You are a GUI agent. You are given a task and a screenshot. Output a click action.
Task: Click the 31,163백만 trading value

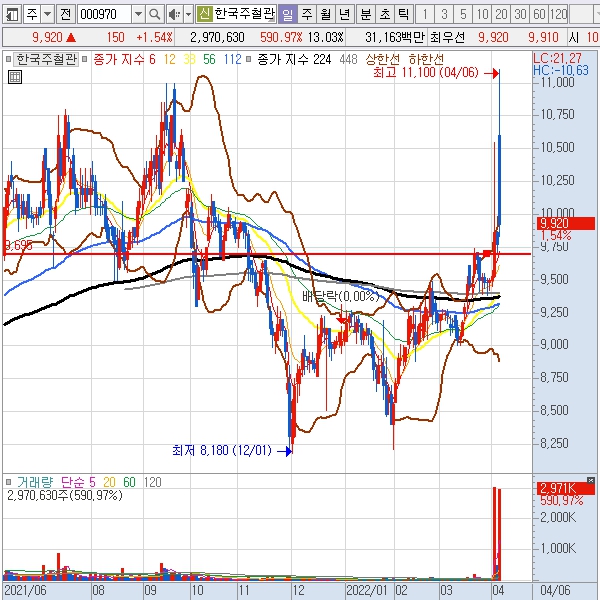[395, 38]
